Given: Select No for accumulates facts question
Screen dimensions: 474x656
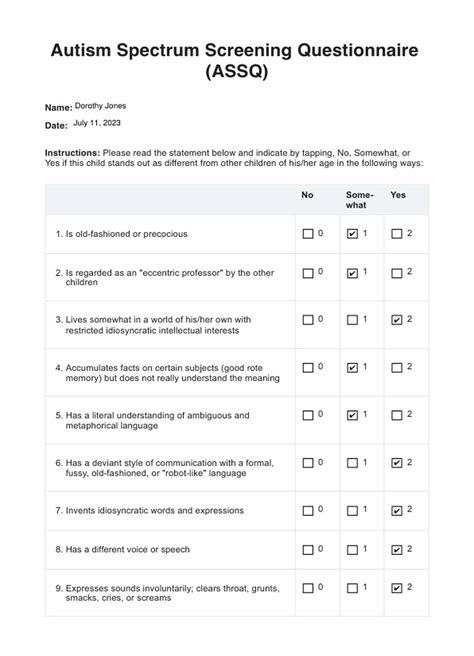Looking at the screenshot, I should [307, 367].
